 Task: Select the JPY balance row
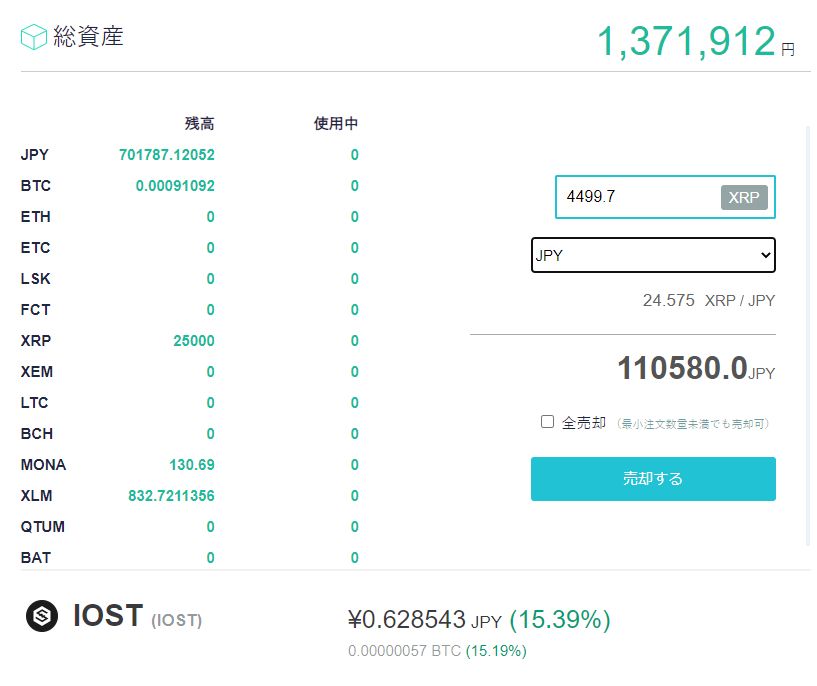[x=35, y=155]
